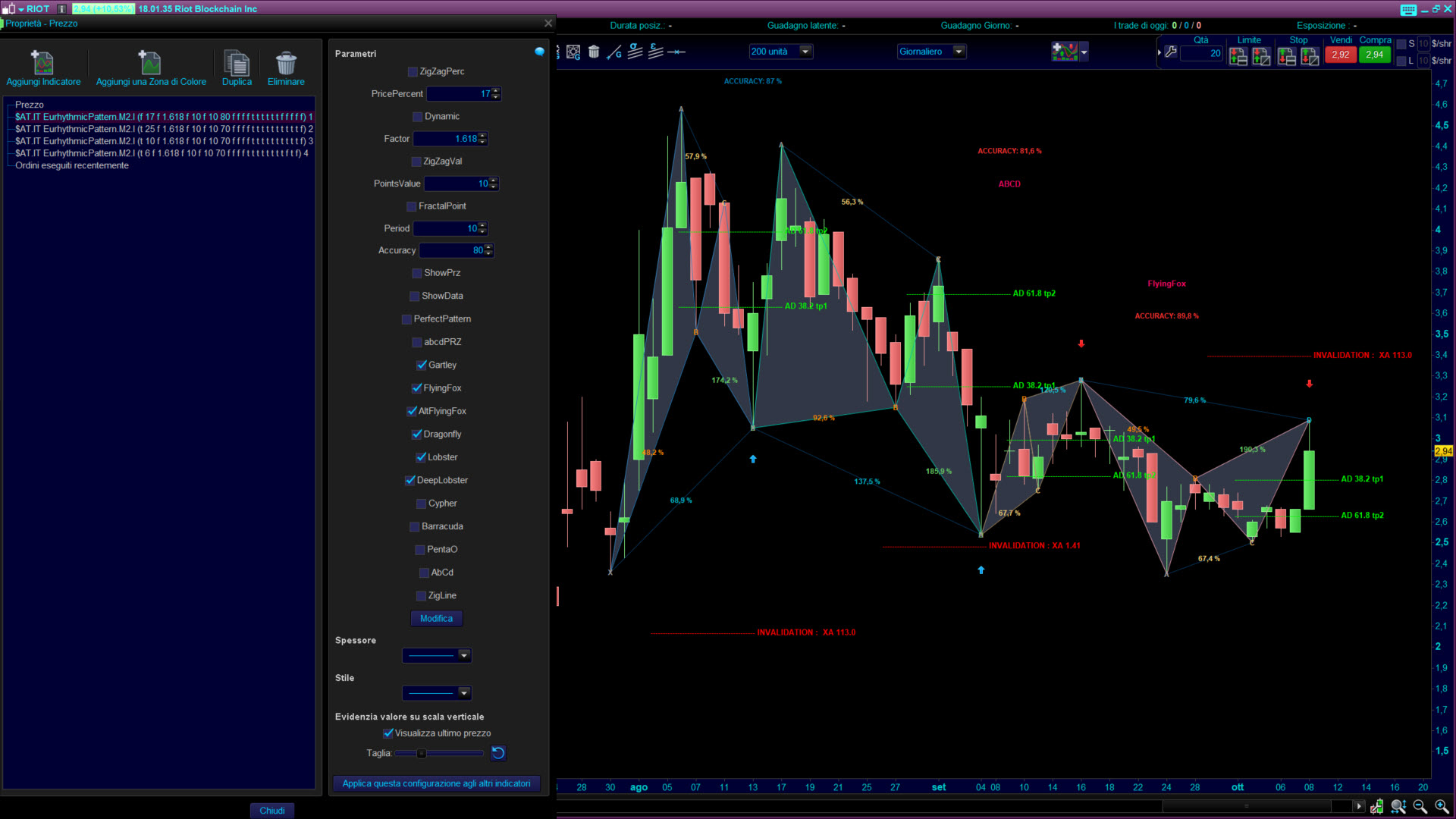Open chart settings wrench icon in trading panel
1456x819 pixels.
click(x=1171, y=52)
